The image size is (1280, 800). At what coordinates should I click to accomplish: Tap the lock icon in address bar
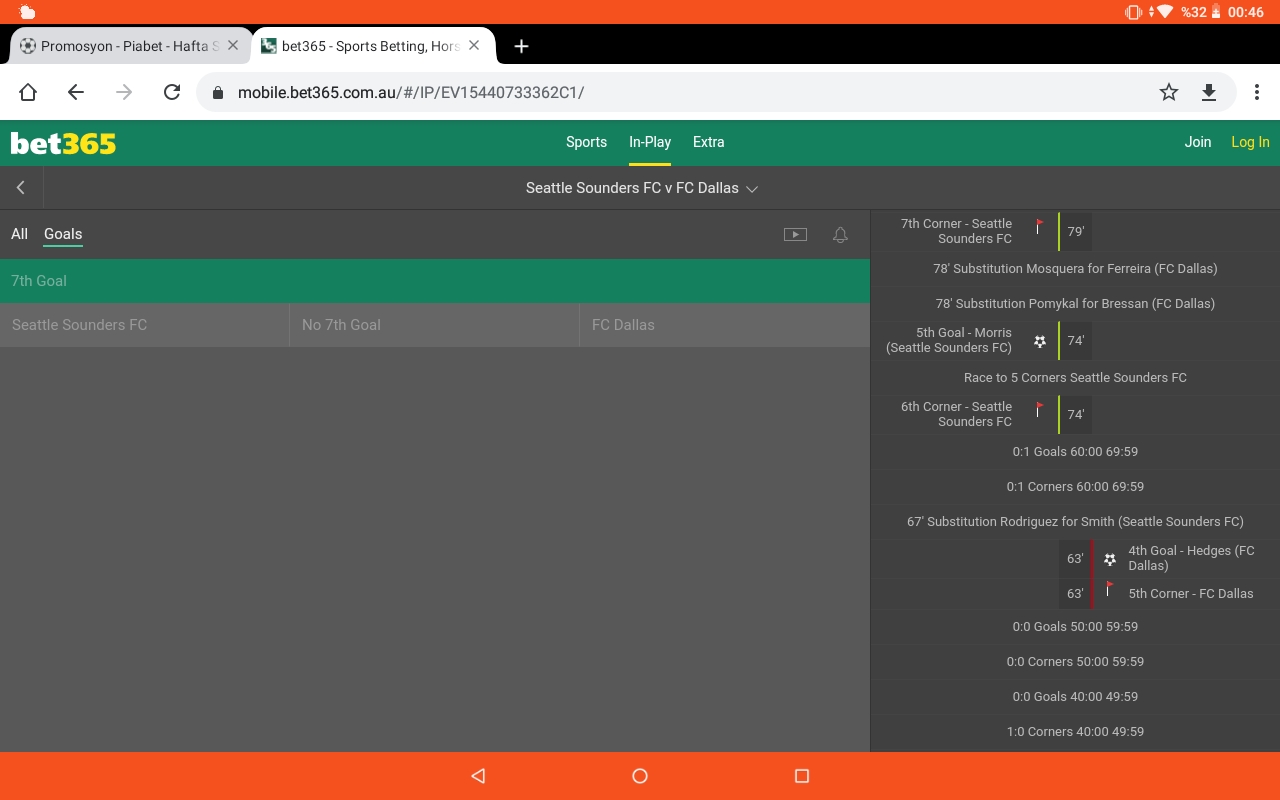(217, 92)
